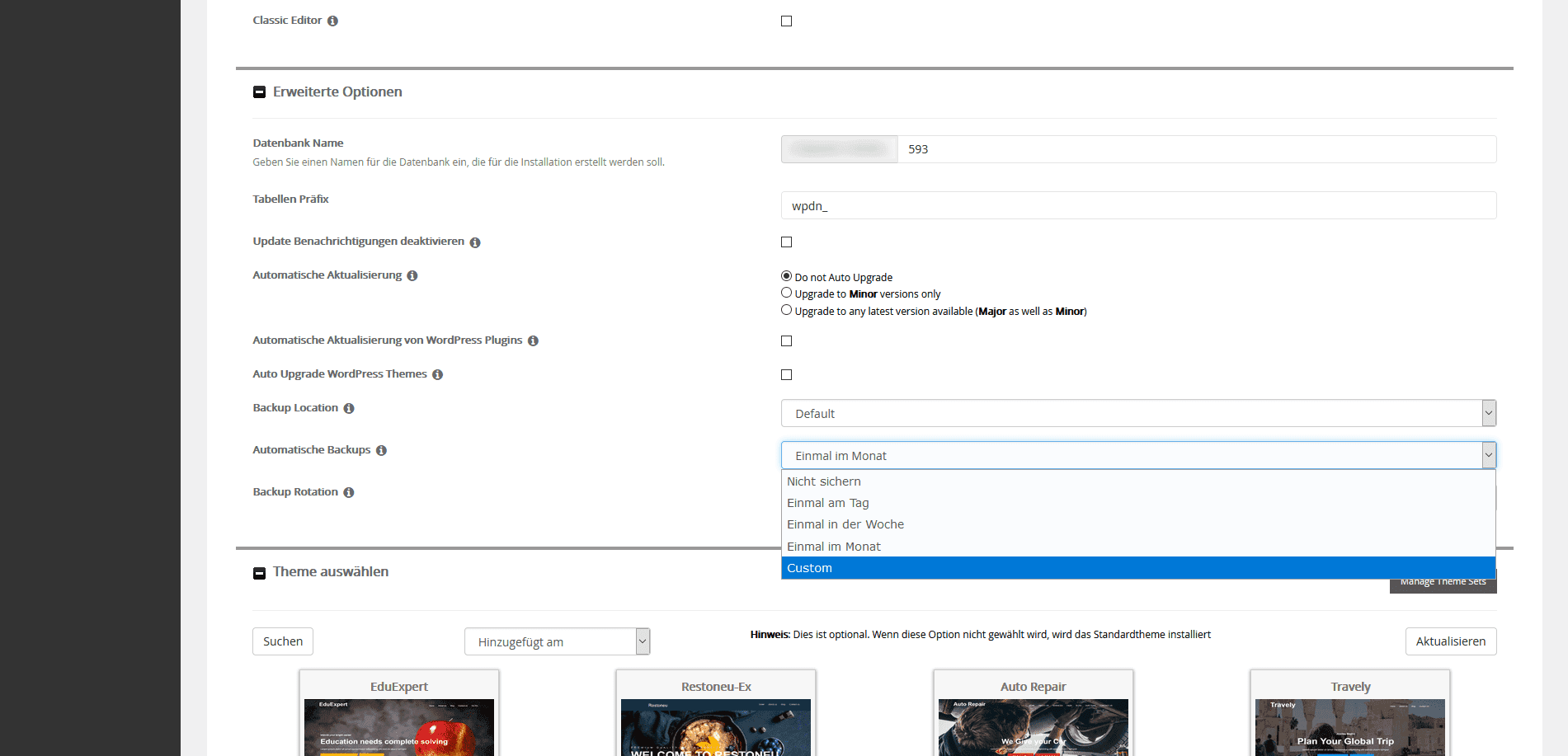Image resolution: width=1568 pixels, height=756 pixels.
Task: Open info icon for WordPress Plugins auto-update
Action: click(x=533, y=341)
